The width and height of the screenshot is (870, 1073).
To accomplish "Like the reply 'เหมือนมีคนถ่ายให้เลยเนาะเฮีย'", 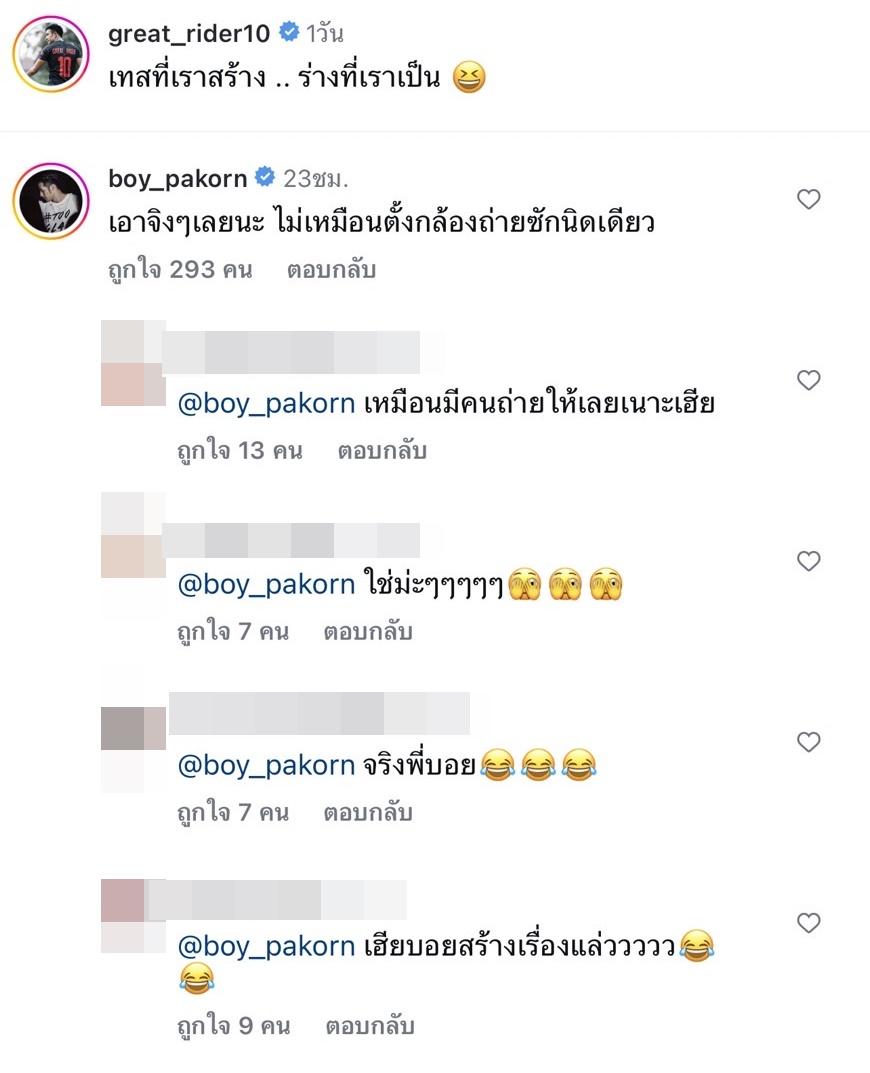I will pos(808,380).
